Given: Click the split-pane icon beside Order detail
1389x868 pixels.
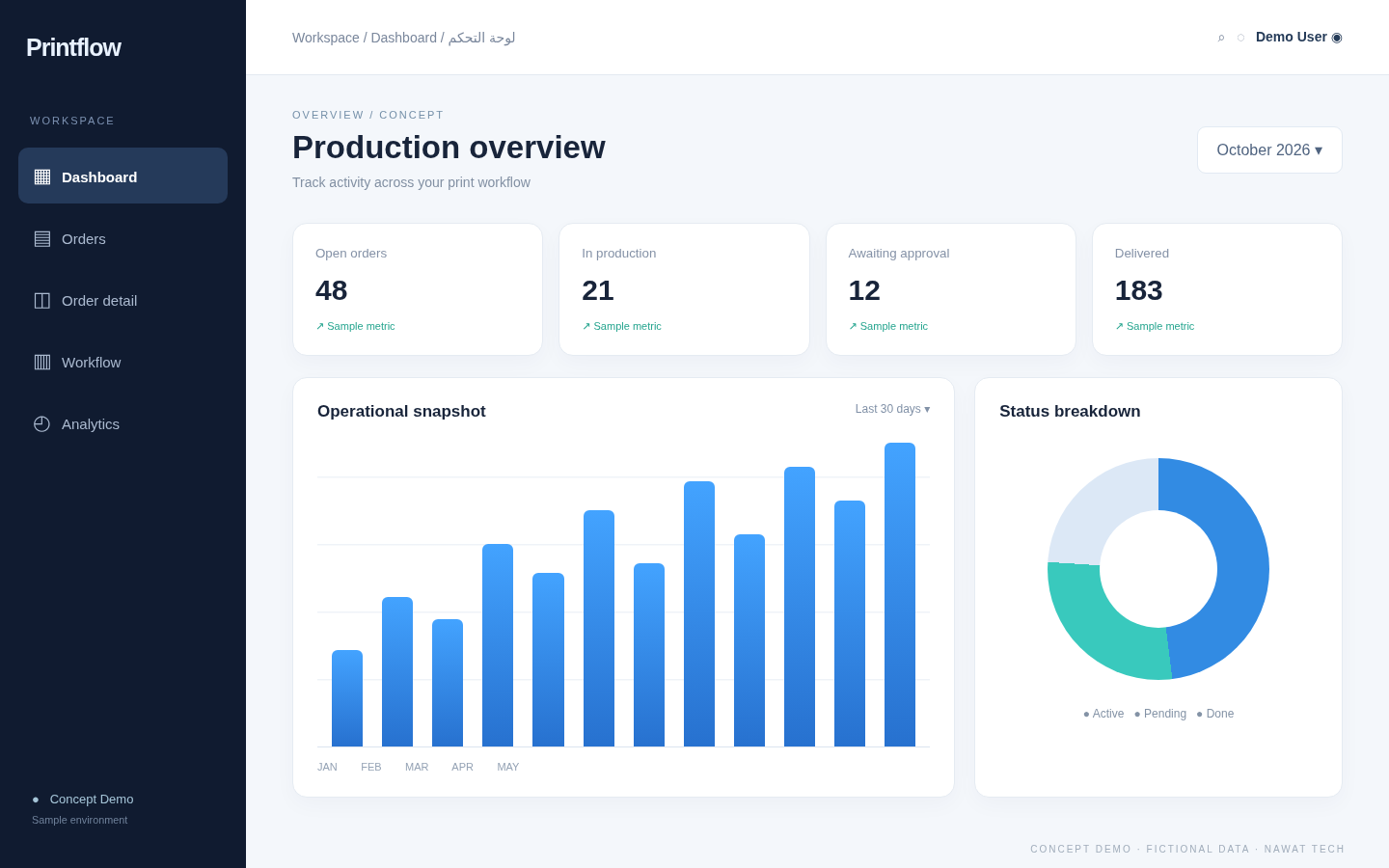Looking at the screenshot, I should [42, 300].
